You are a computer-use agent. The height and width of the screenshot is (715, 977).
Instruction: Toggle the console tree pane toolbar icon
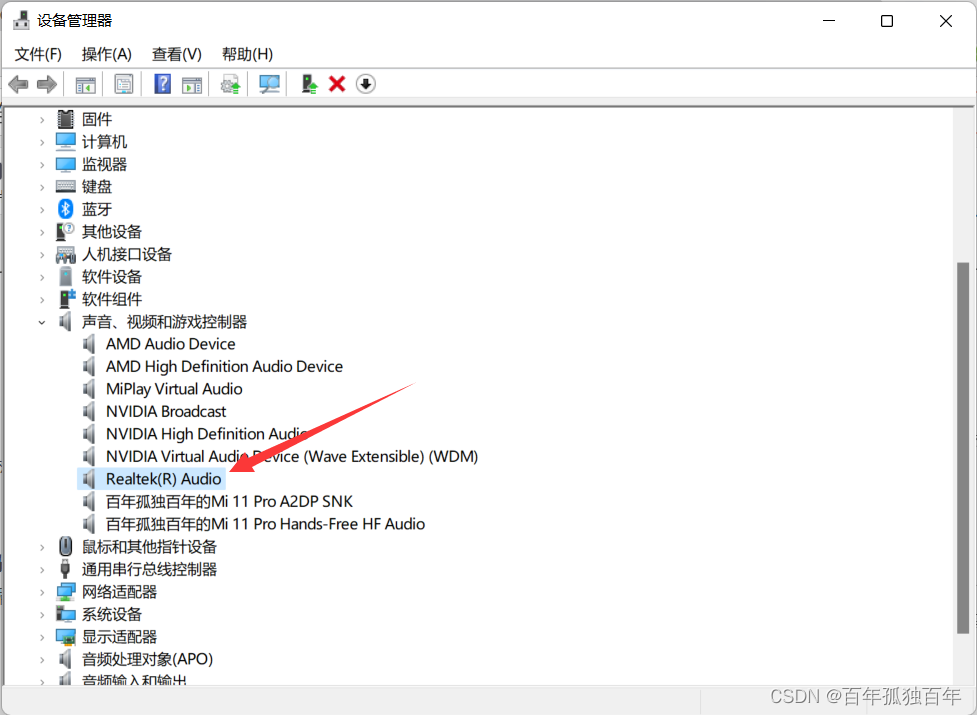click(85, 84)
